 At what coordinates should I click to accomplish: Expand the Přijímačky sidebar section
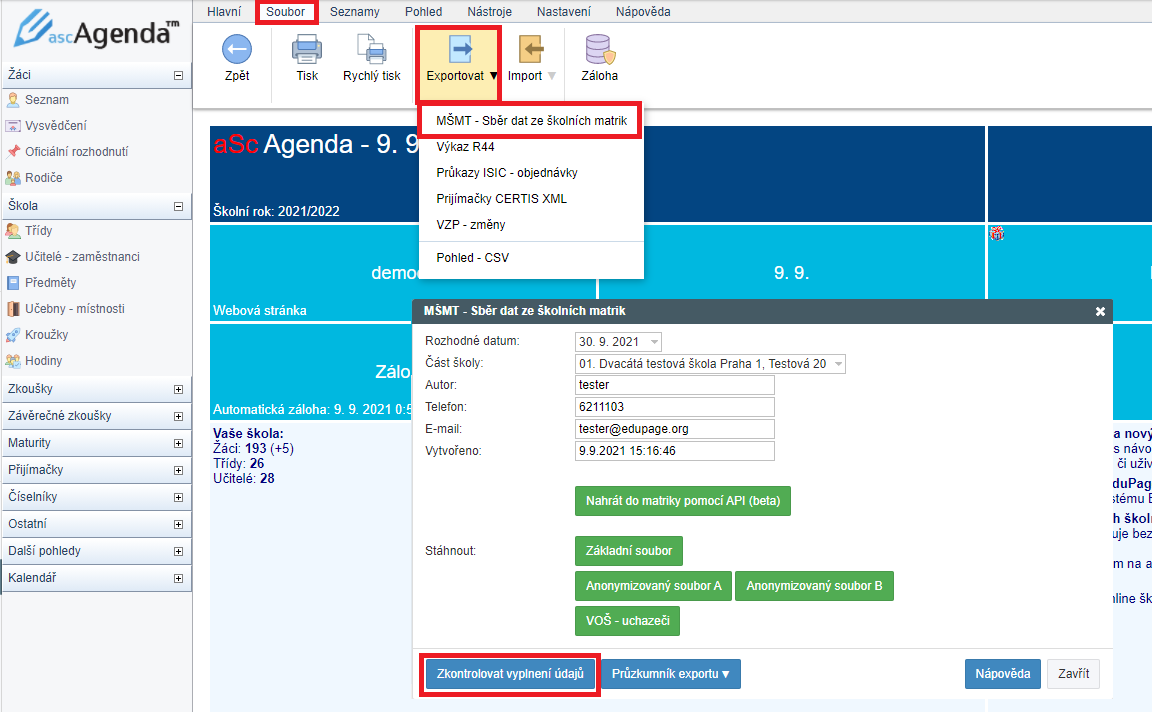point(178,470)
